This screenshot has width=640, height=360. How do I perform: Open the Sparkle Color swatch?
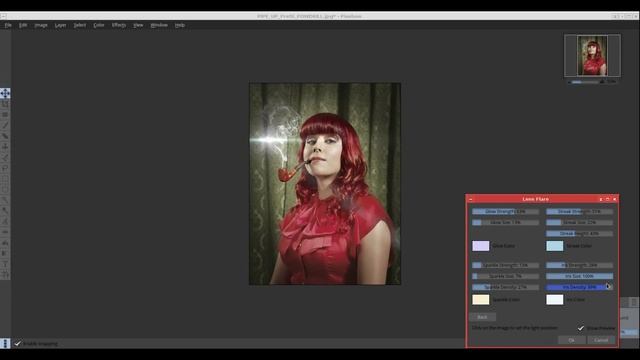(481, 300)
